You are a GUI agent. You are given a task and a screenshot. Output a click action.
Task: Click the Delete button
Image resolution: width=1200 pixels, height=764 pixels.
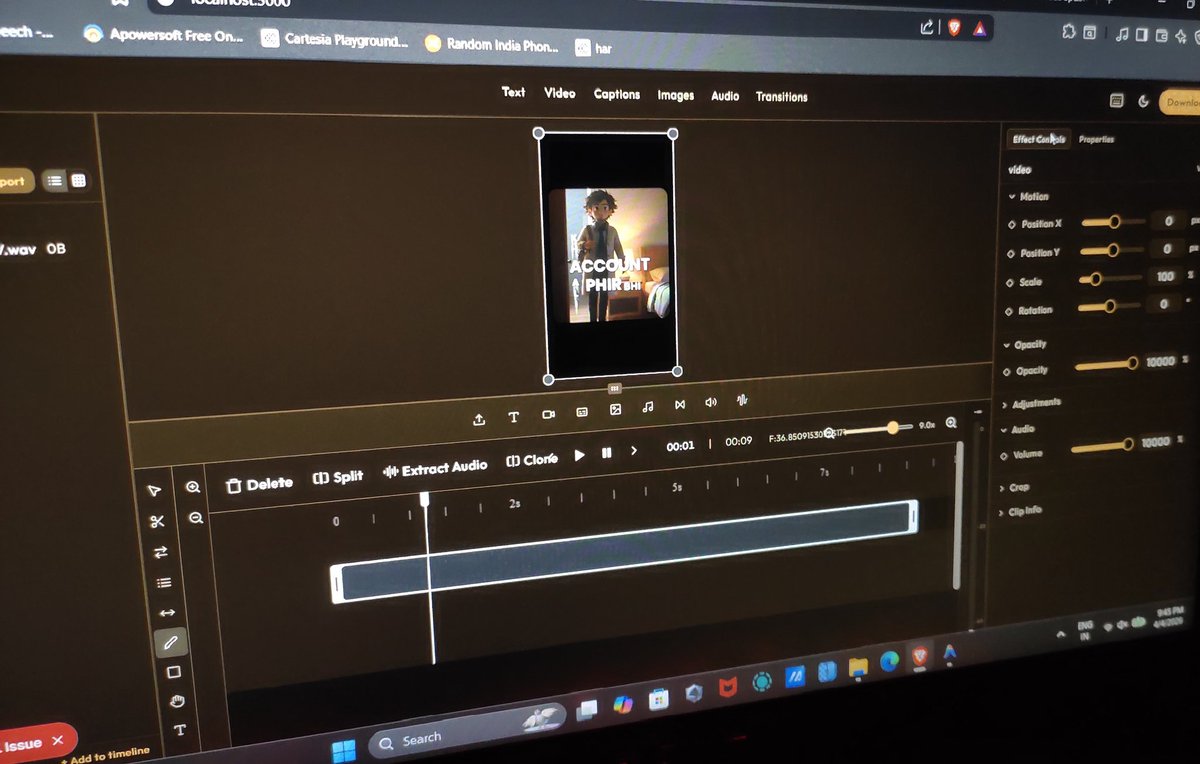point(259,484)
